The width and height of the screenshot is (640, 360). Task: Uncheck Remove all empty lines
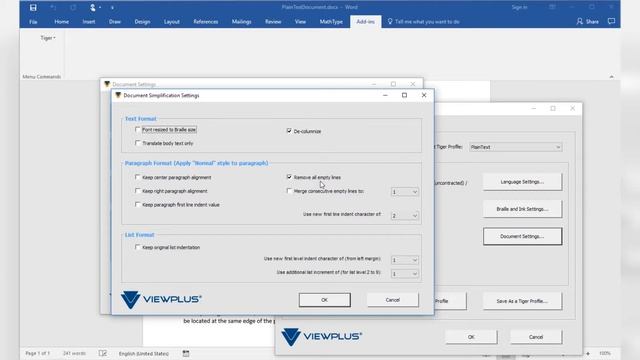289,177
